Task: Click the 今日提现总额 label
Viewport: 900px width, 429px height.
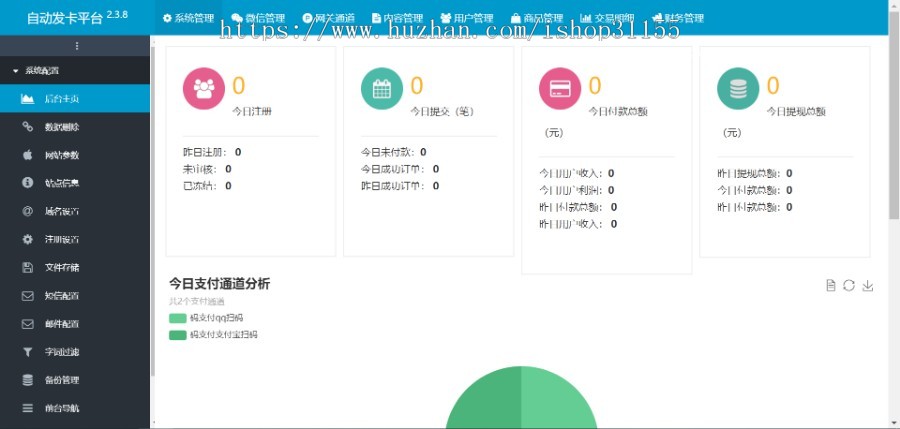Action: coord(796,112)
